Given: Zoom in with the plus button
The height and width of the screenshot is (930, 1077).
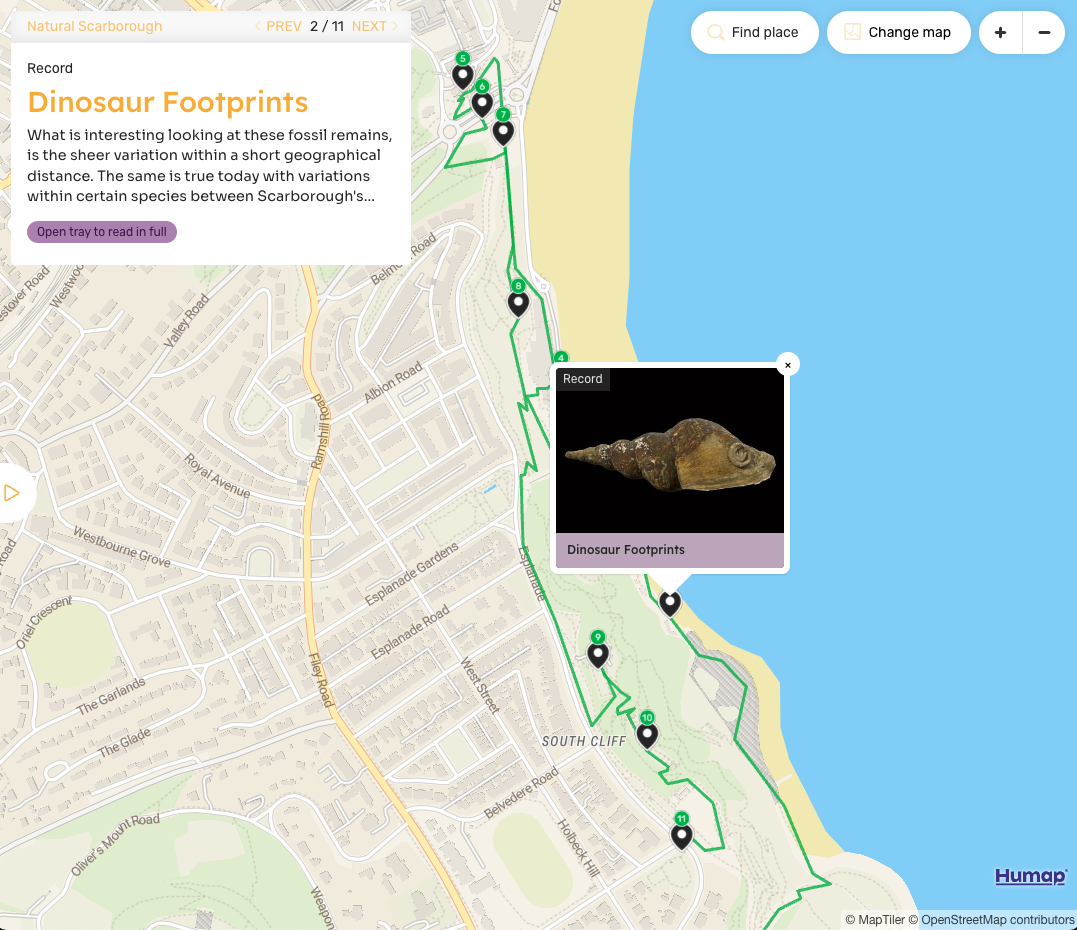Looking at the screenshot, I should coord(1000,32).
